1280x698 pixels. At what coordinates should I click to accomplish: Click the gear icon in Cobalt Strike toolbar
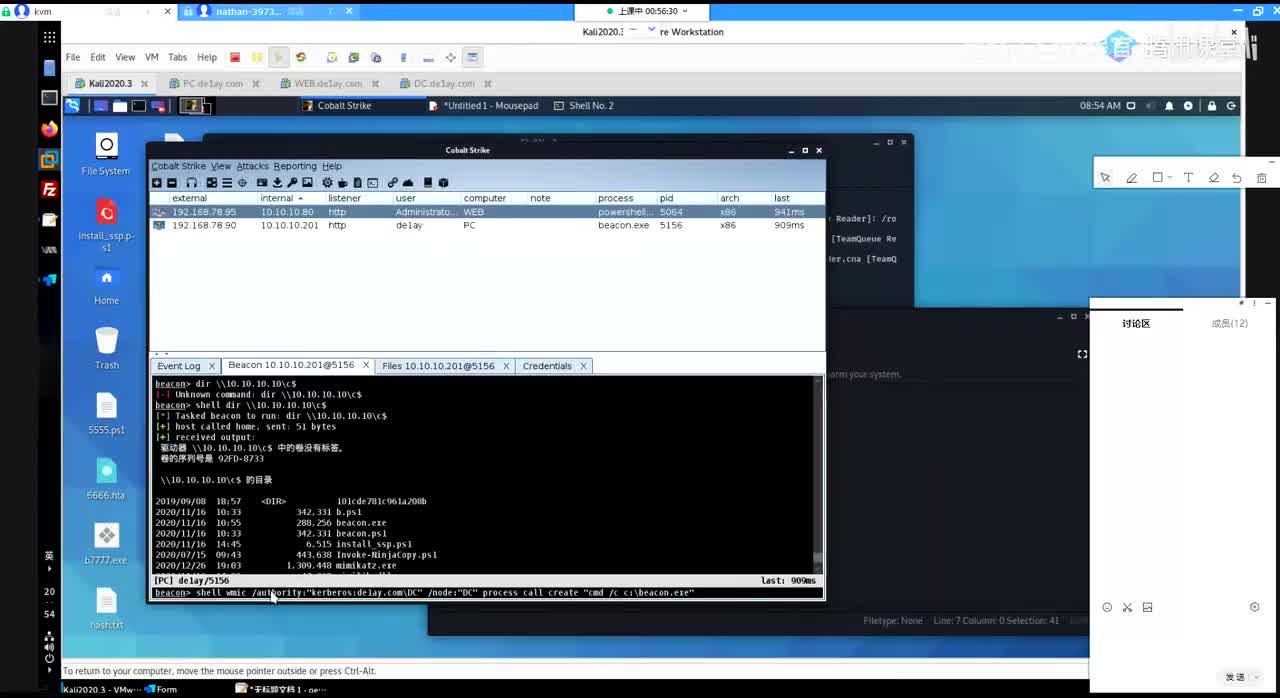pos(327,183)
